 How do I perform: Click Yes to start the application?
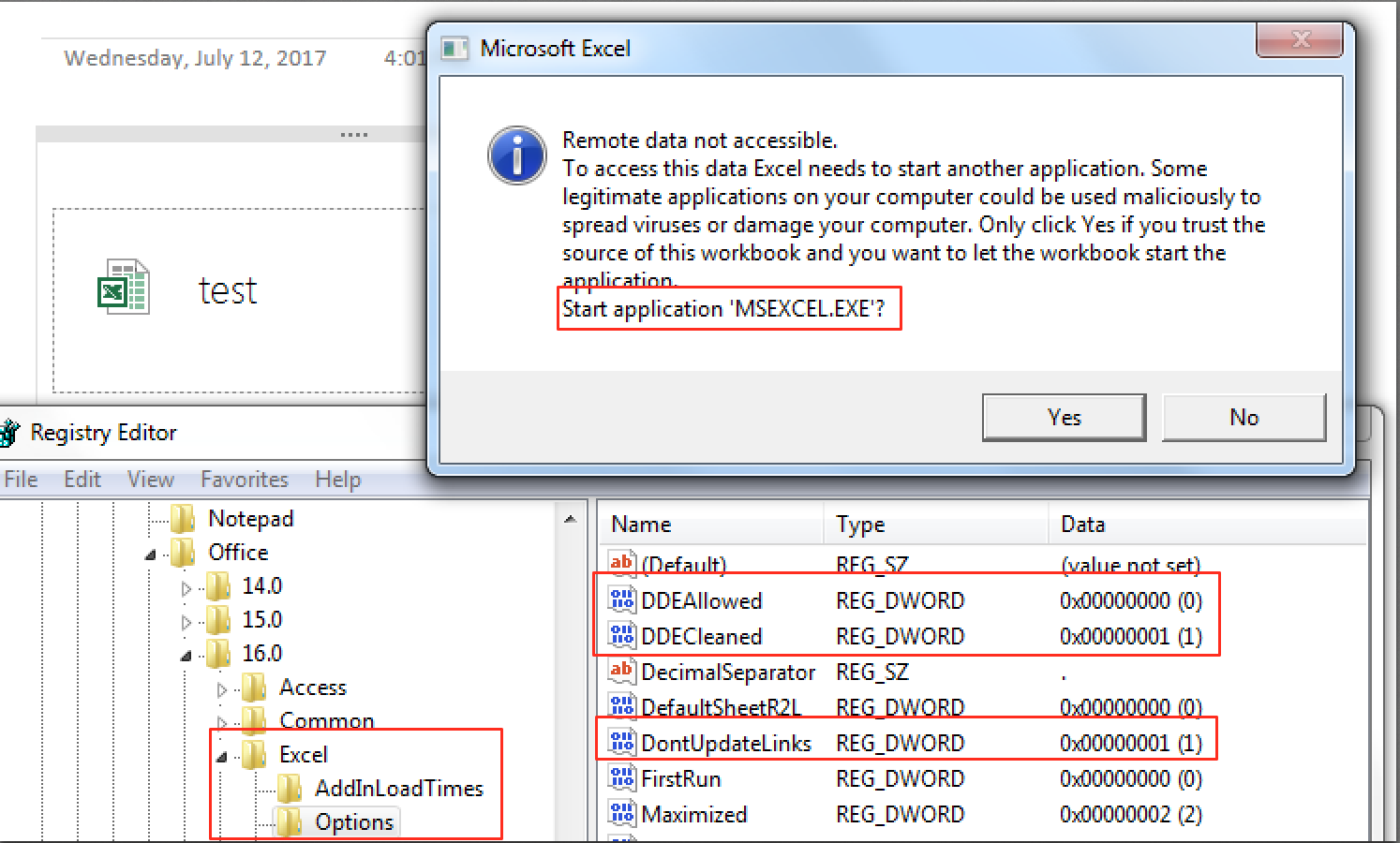click(1064, 417)
